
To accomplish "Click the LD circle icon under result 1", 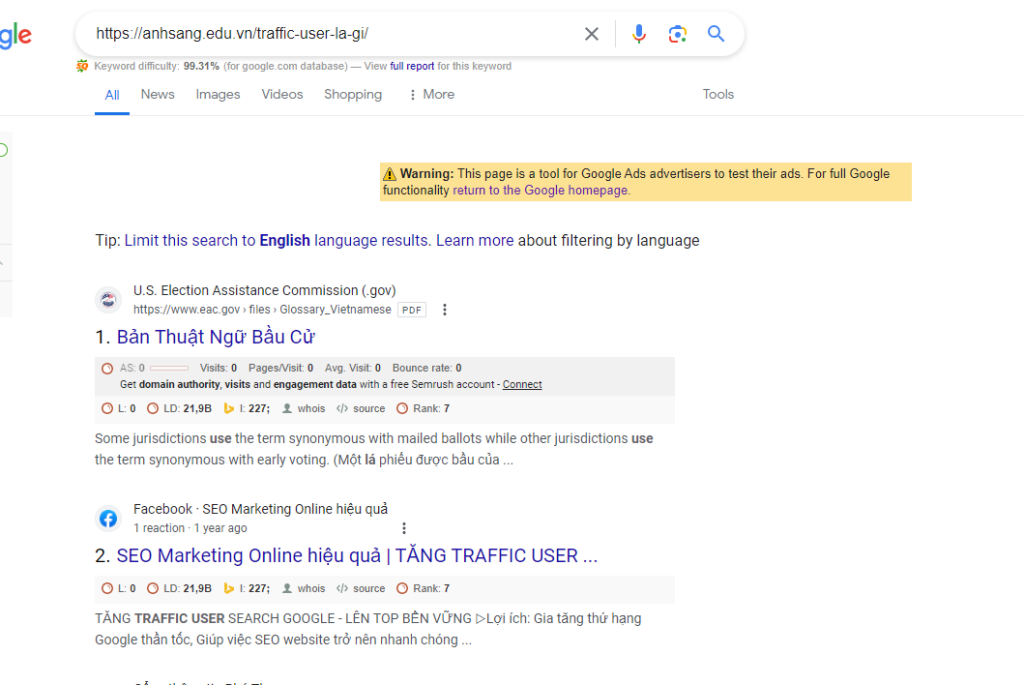I will 153,409.
